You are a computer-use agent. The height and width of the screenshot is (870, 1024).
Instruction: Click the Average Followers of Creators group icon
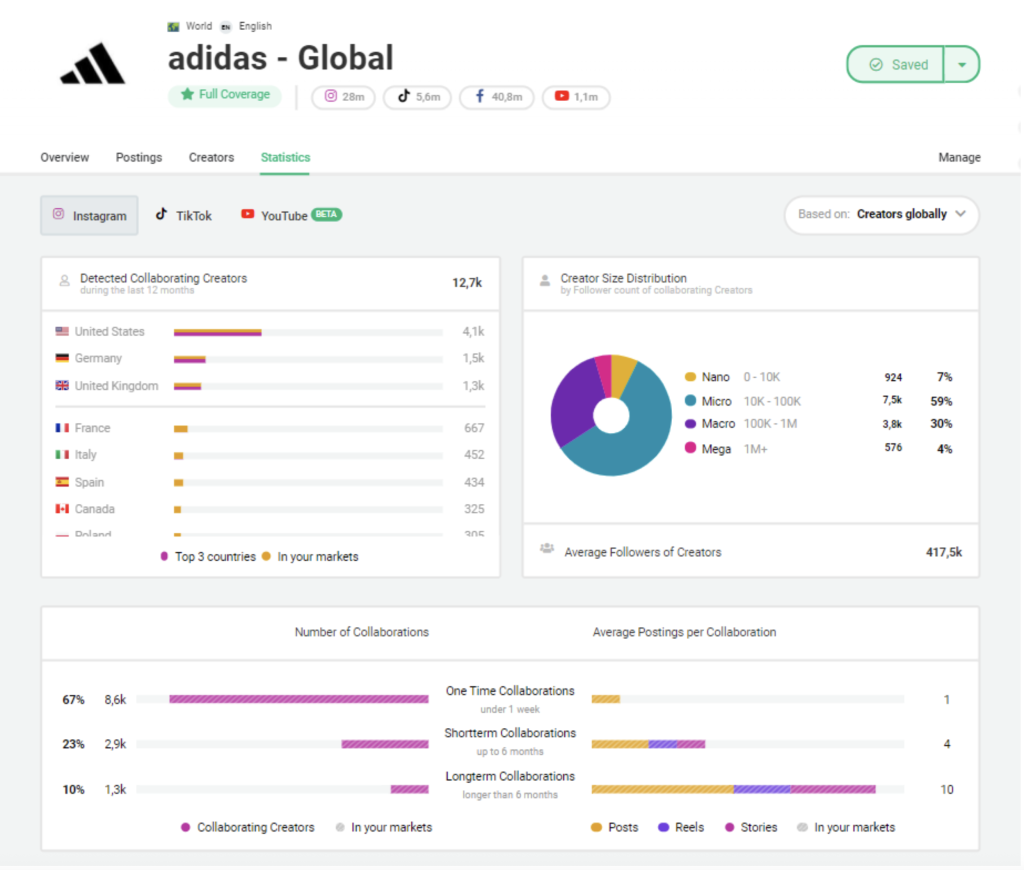(x=545, y=552)
